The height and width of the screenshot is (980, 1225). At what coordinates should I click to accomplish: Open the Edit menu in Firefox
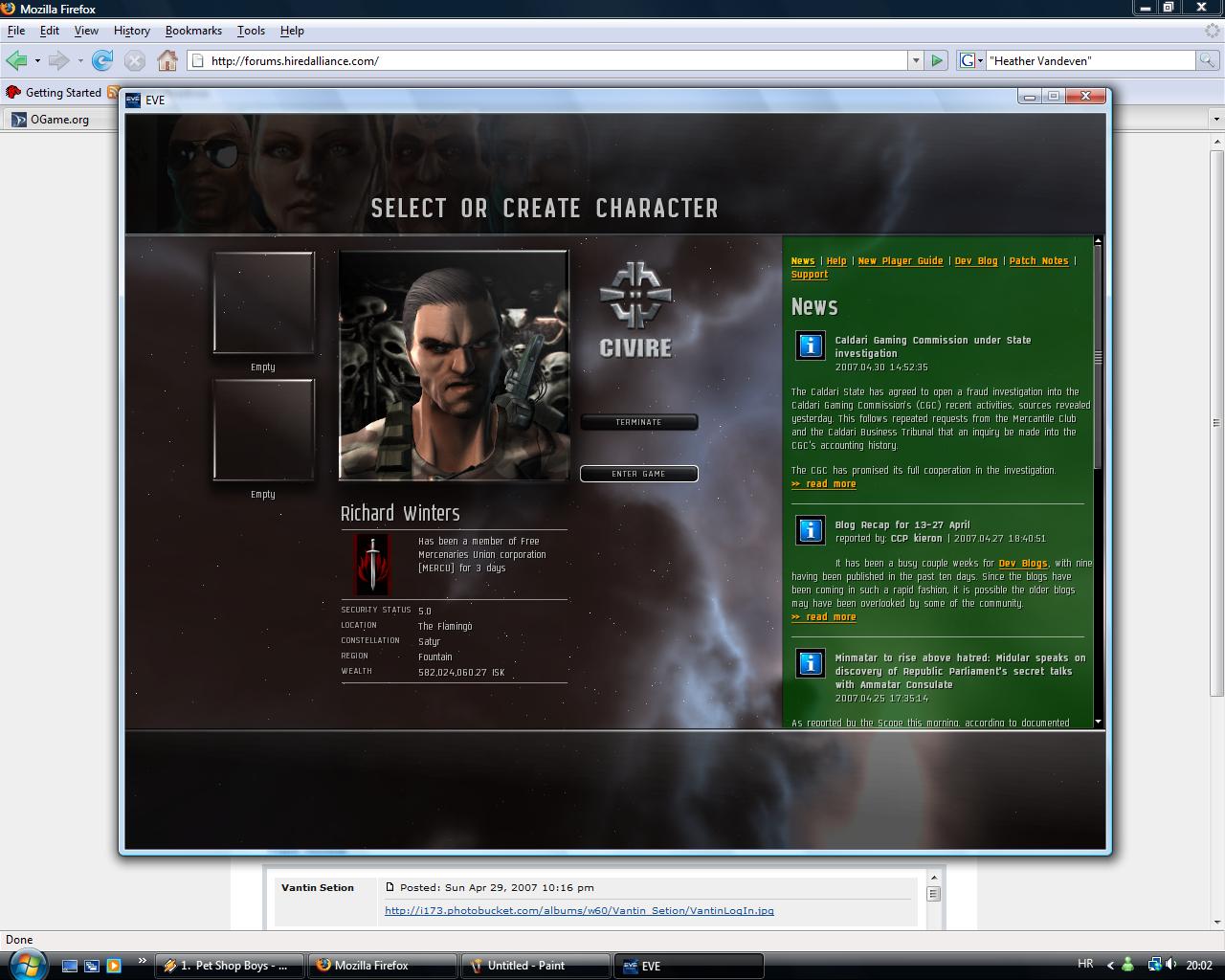tap(50, 31)
